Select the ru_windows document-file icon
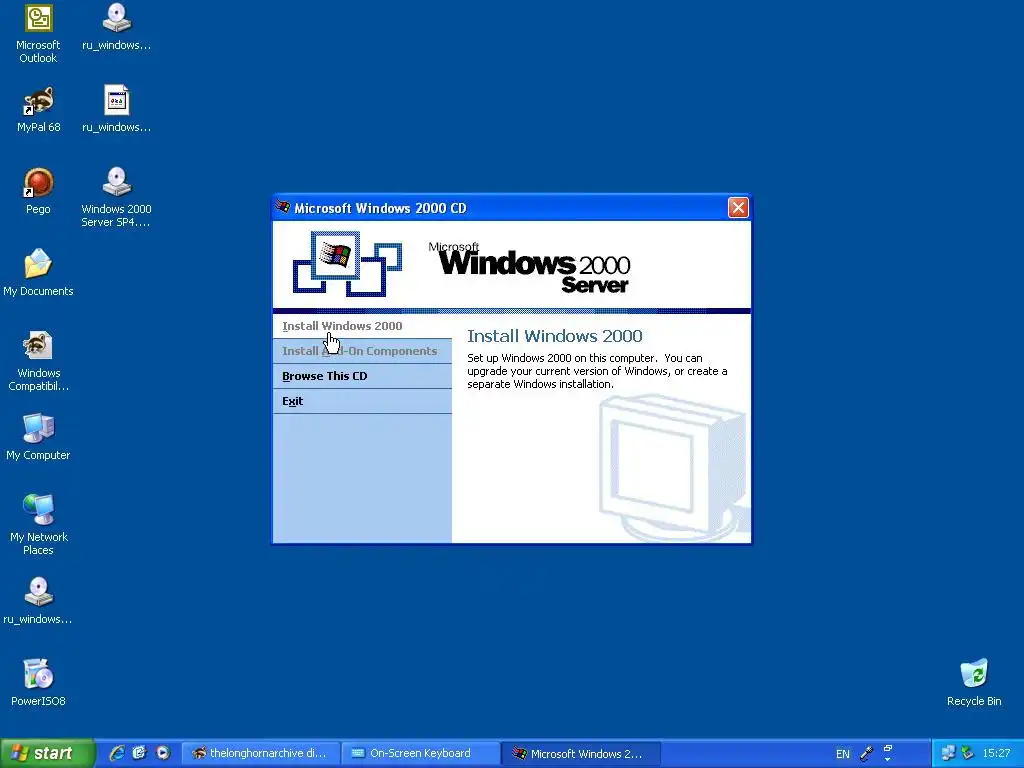The height and width of the screenshot is (768, 1024). click(116, 109)
